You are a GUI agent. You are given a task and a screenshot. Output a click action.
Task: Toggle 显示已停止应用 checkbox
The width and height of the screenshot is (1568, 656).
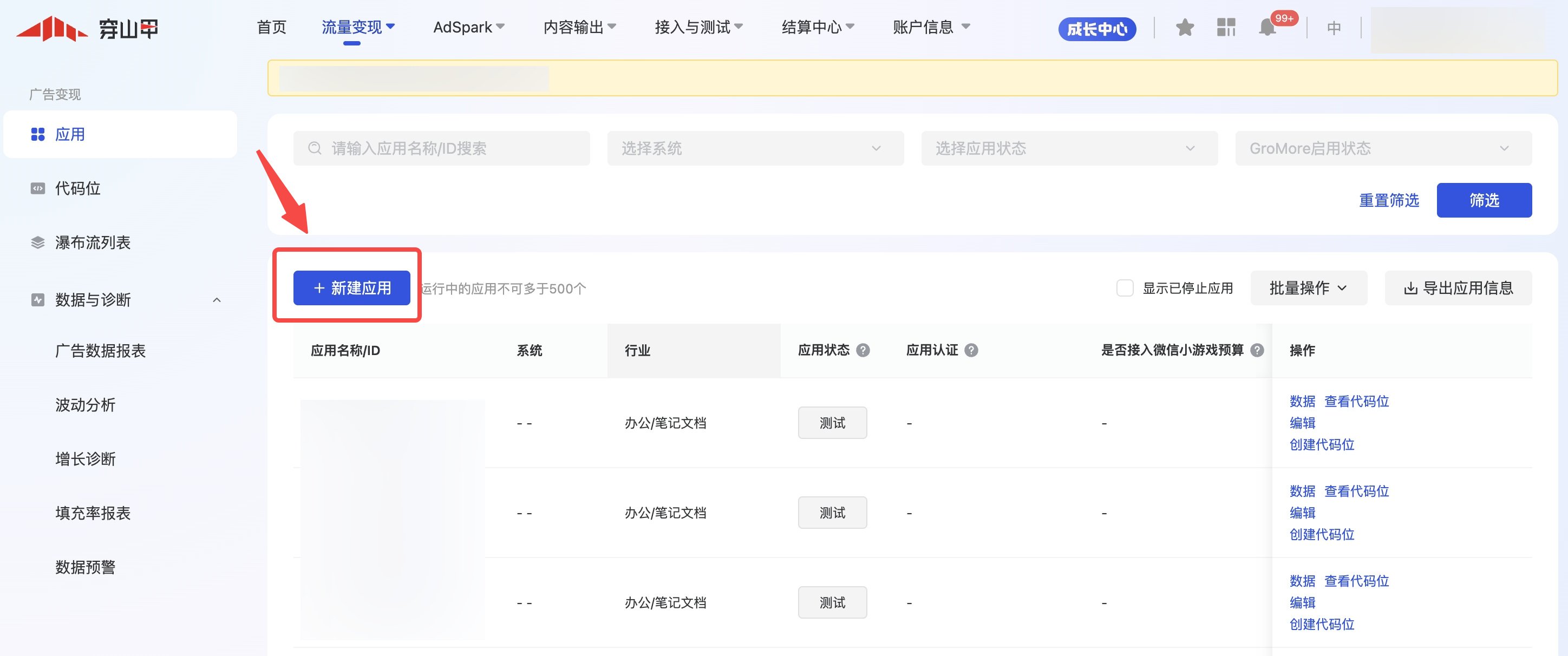pyautogui.click(x=1124, y=288)
